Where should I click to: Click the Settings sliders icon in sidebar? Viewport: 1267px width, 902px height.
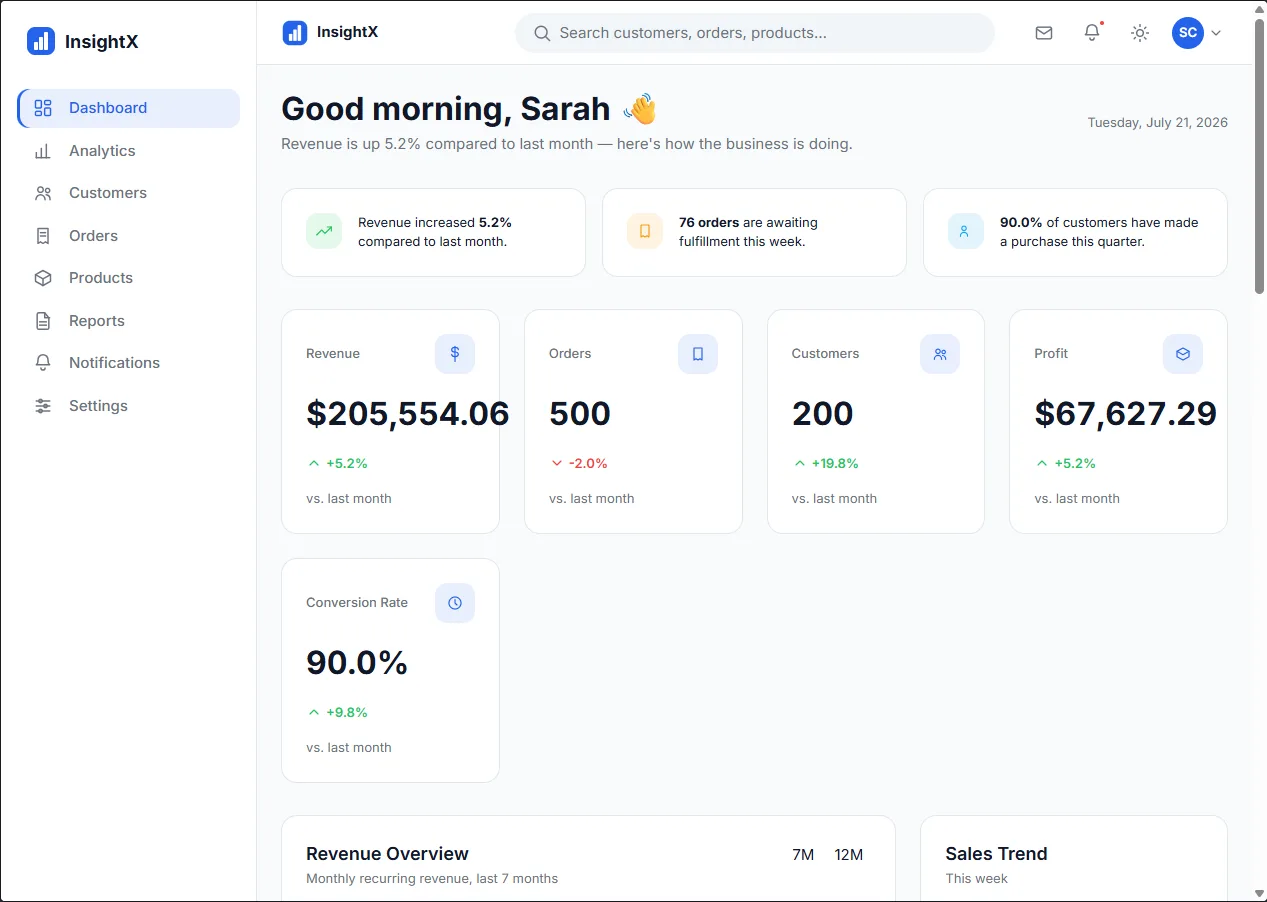pos(43,406)
